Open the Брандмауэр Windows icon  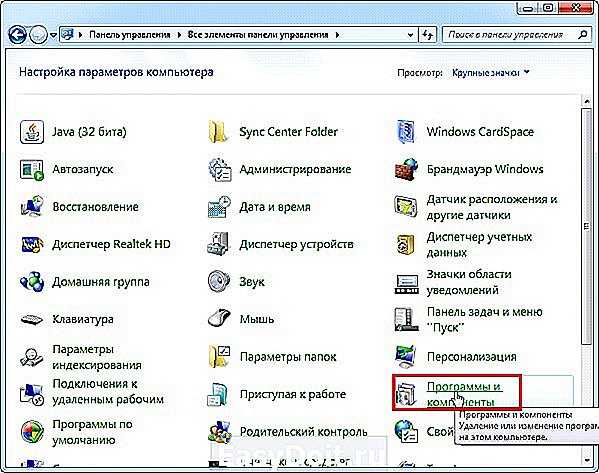point(406,169)
